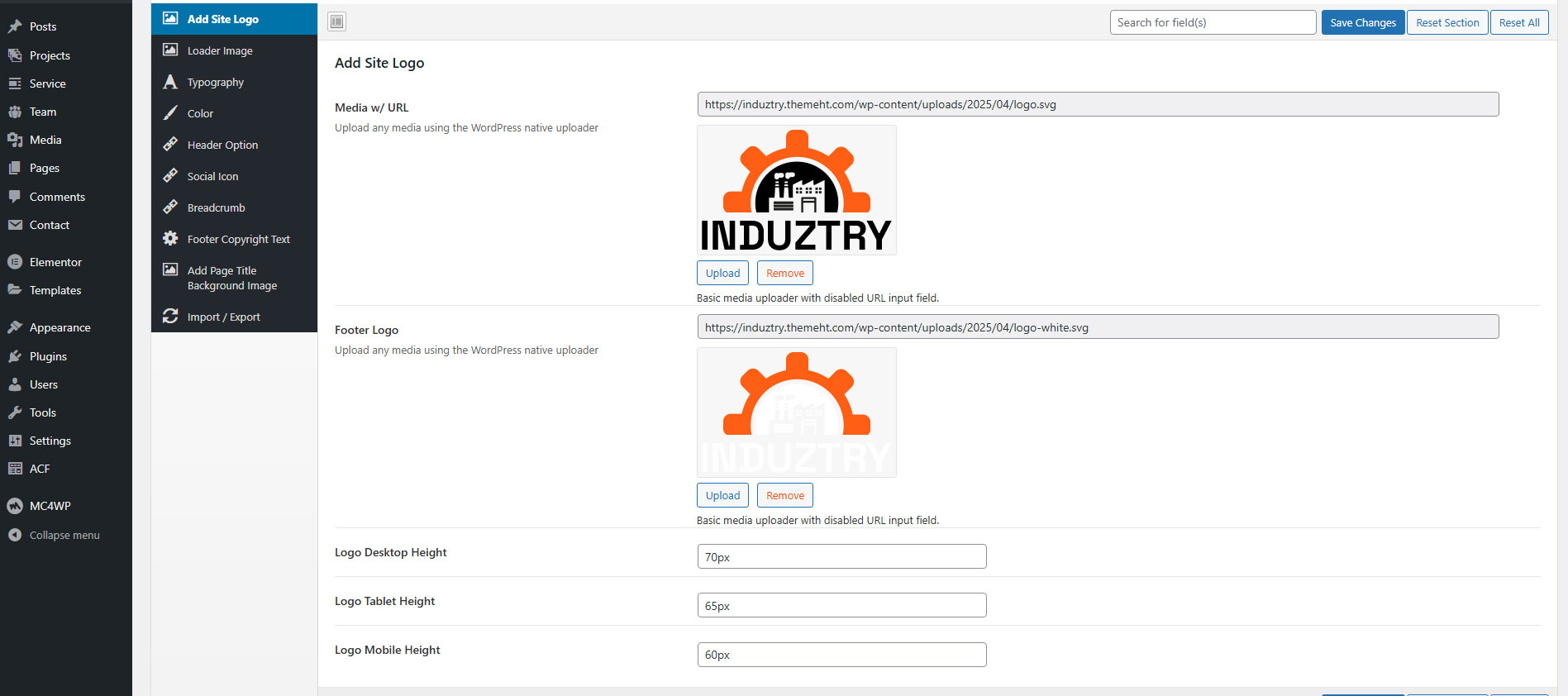Click the Footer Copyright Text gear icon
1568x696 pixels.
click(x=170, y=239)
